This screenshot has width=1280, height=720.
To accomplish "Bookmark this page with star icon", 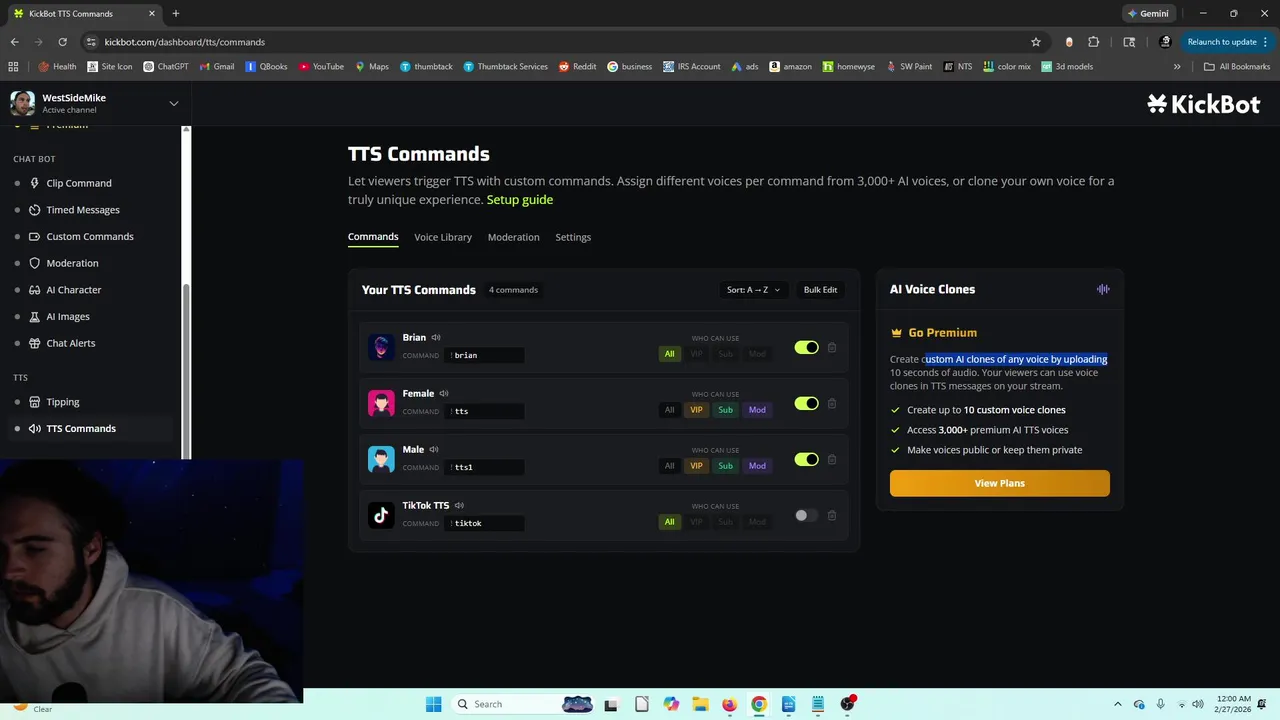I will point(1036,42).
